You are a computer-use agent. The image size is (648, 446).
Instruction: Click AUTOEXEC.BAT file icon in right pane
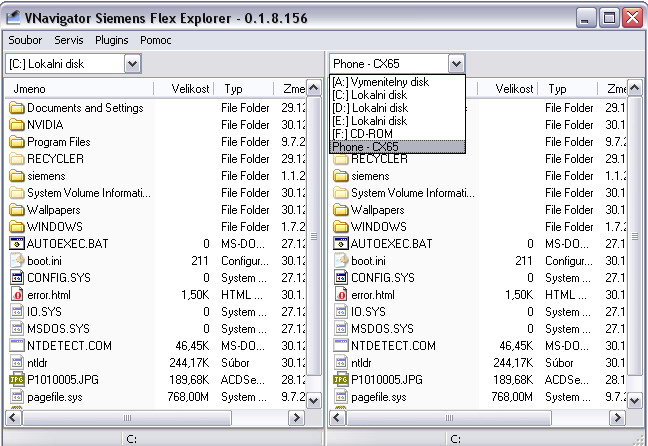pyautogui.click(x=341, y=243)
